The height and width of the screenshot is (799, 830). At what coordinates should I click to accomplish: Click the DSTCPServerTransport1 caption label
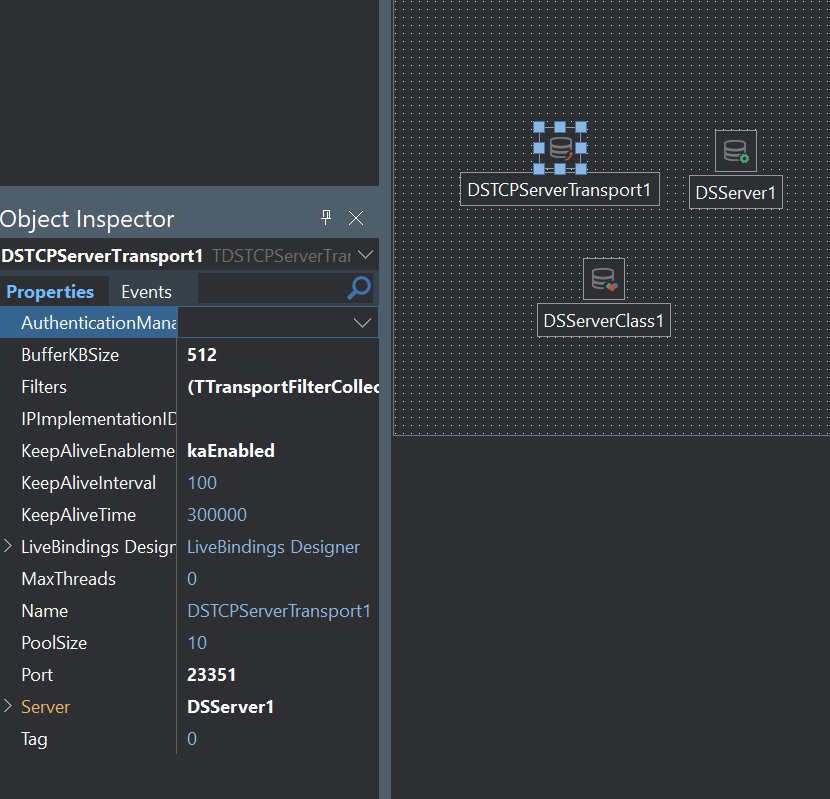(x=560, y=190)
